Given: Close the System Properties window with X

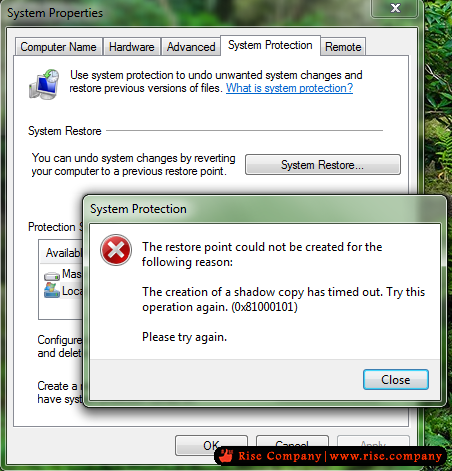Looking at the screenshot, I should point(395,8).
